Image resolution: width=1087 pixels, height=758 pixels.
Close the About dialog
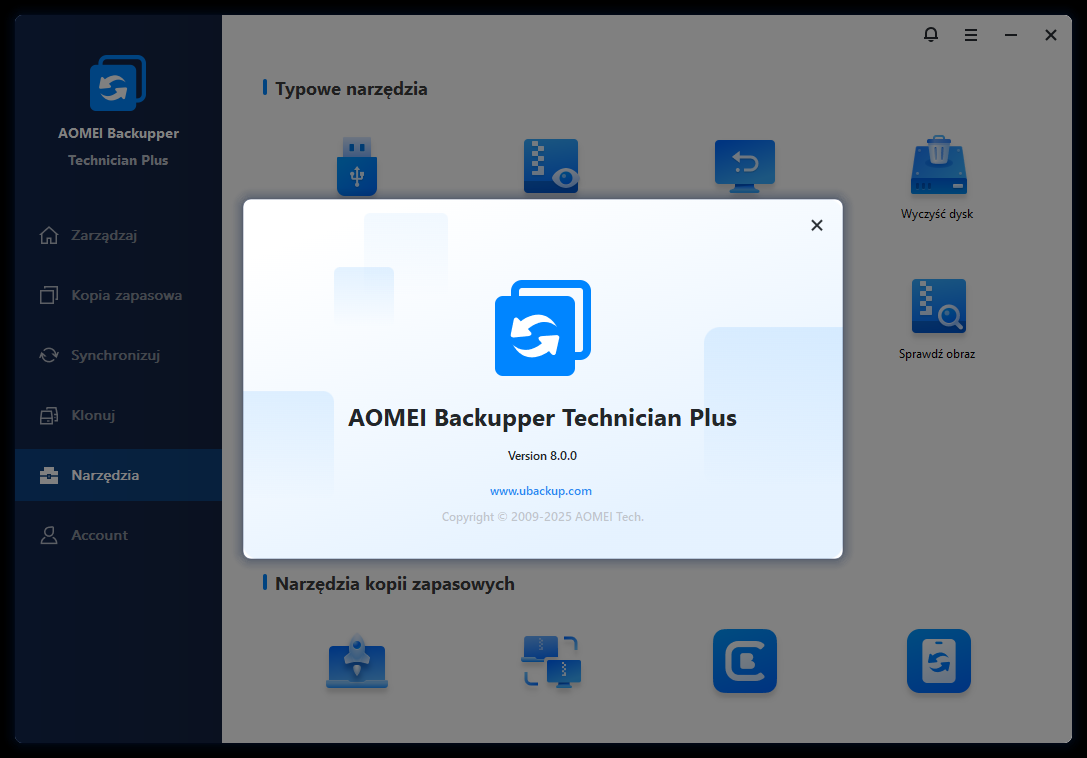(x=817, y=225)
